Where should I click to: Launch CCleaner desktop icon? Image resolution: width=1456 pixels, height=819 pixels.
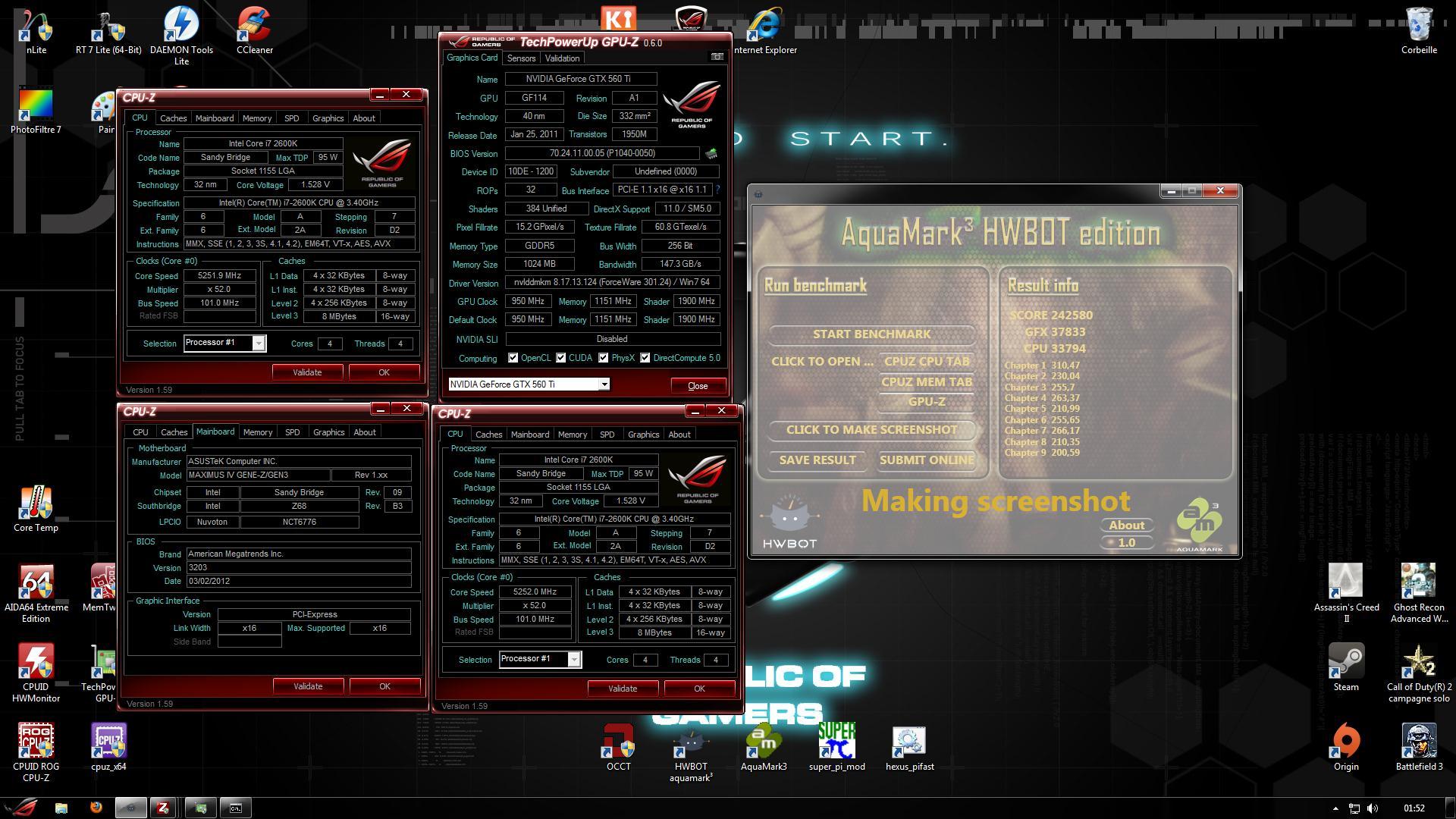coord(254,30)
